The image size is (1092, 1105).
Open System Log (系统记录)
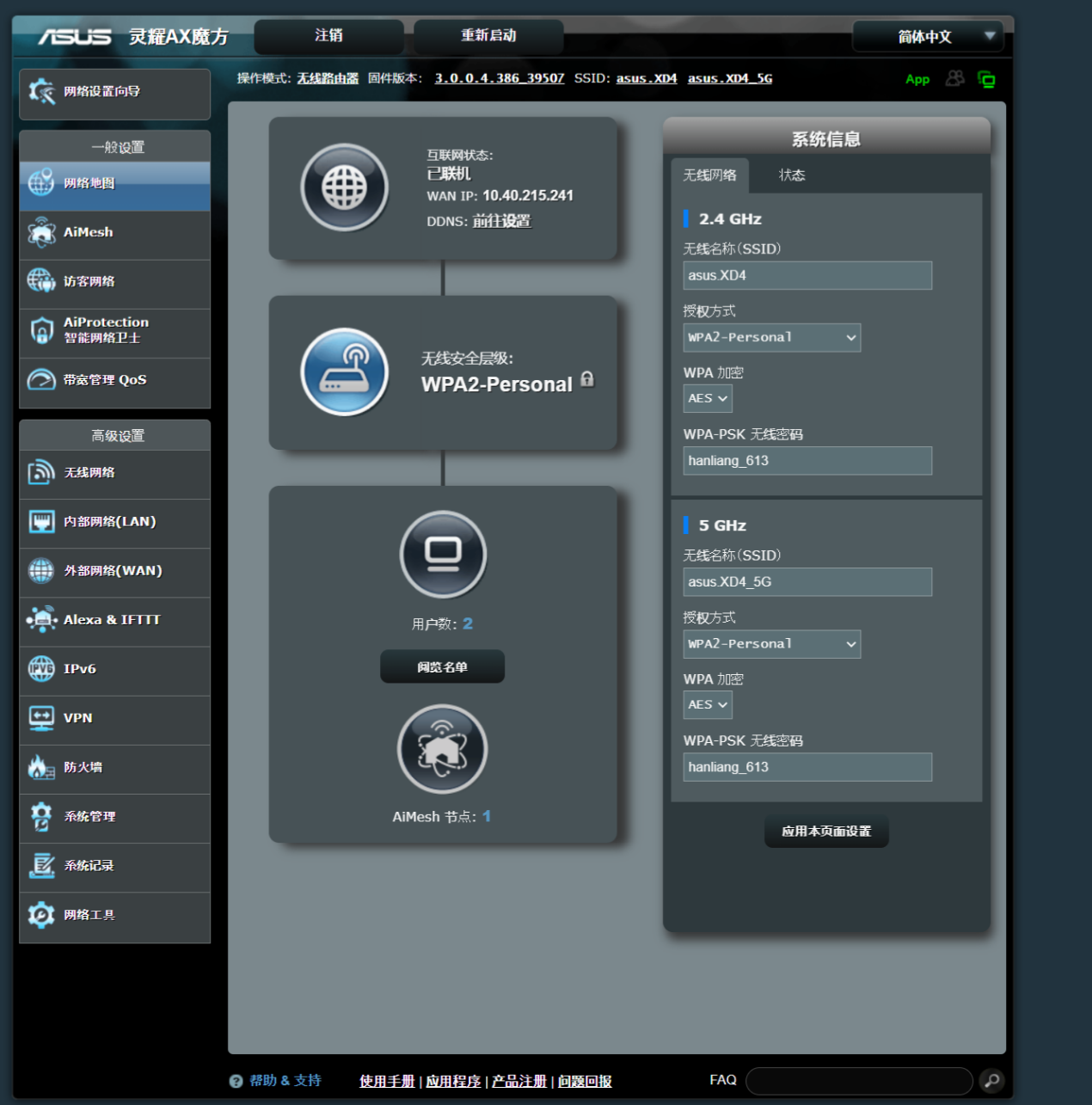coord(114,867)
